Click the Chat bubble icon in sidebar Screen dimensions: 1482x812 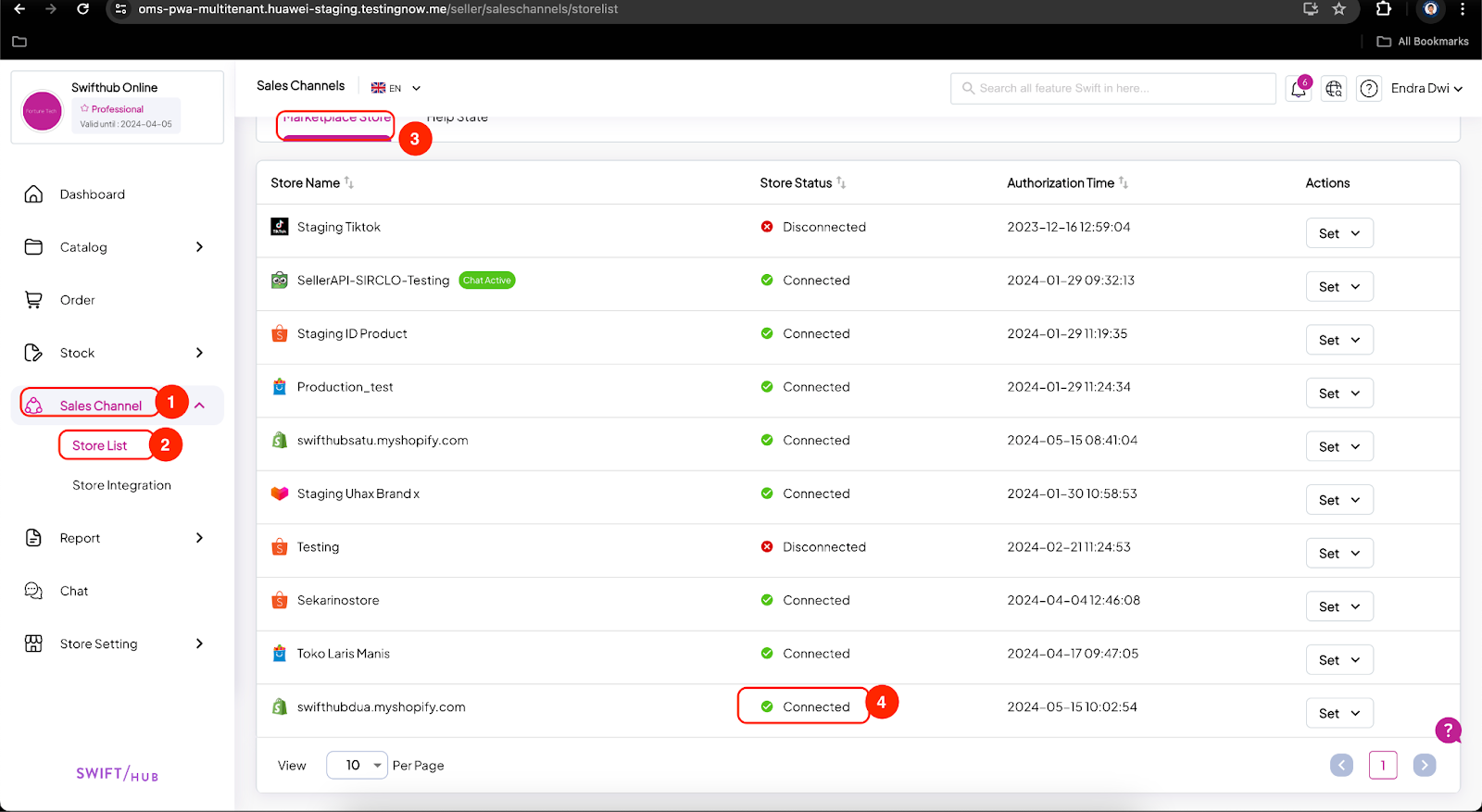tap(33, 591)
